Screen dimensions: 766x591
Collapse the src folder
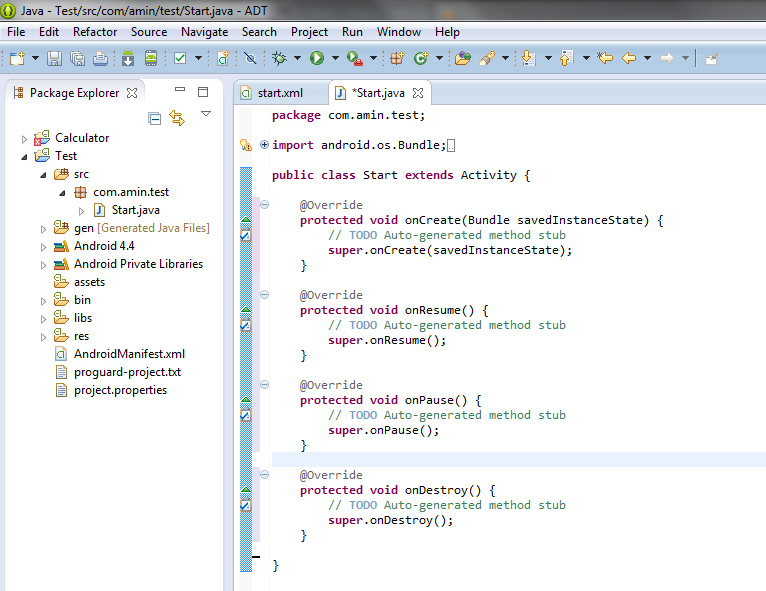(x=43, y=175)
